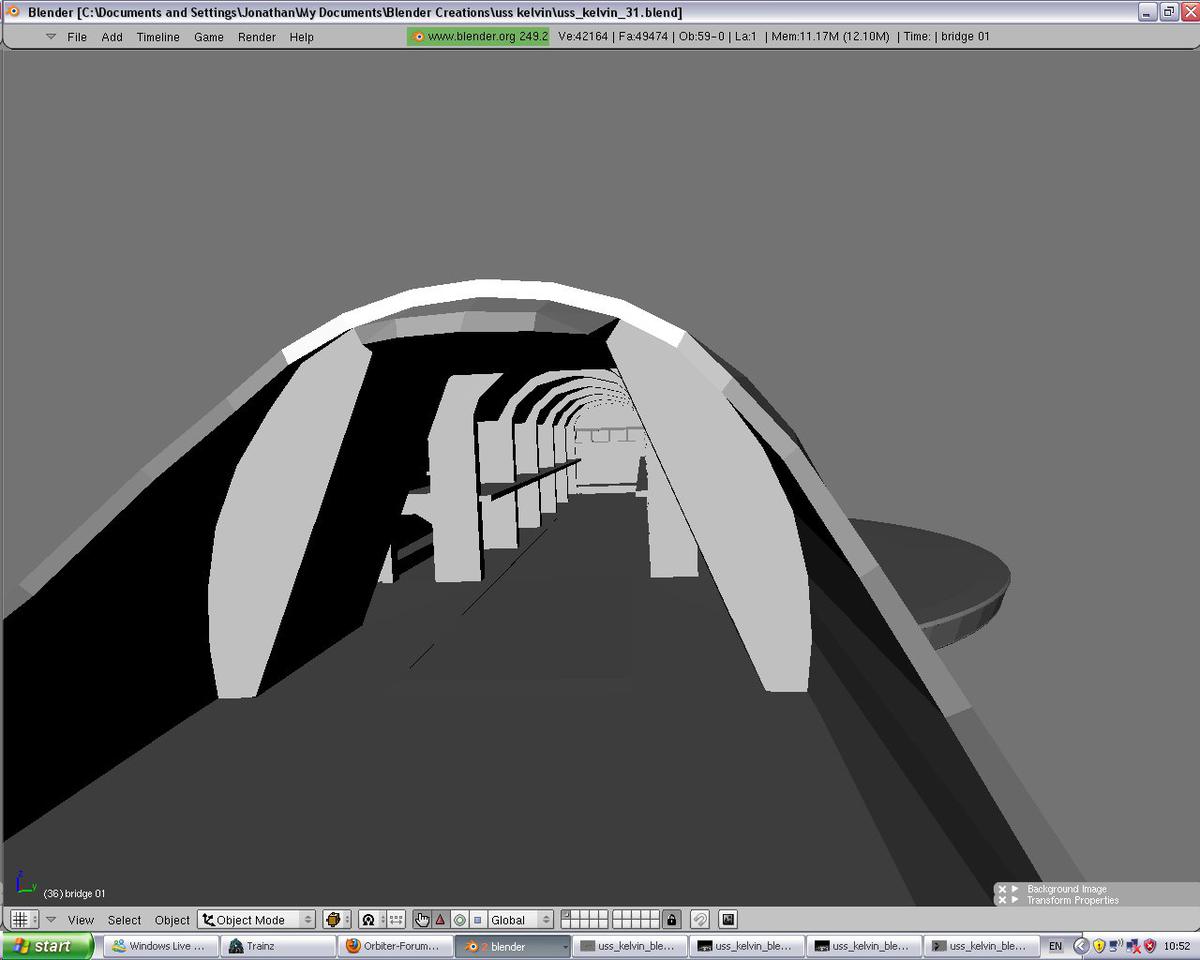Image resolution: width=1200 pixels, height=960 pixels.
Task: Open the EN language bar indicator
Action: click(1056, 945)
